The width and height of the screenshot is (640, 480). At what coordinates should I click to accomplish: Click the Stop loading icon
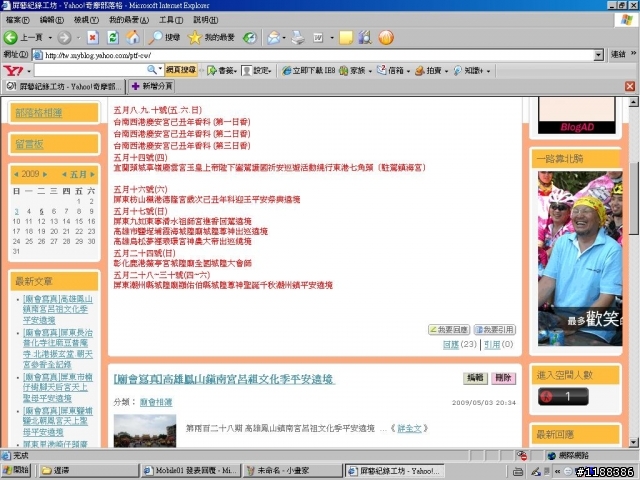[93, 37]
